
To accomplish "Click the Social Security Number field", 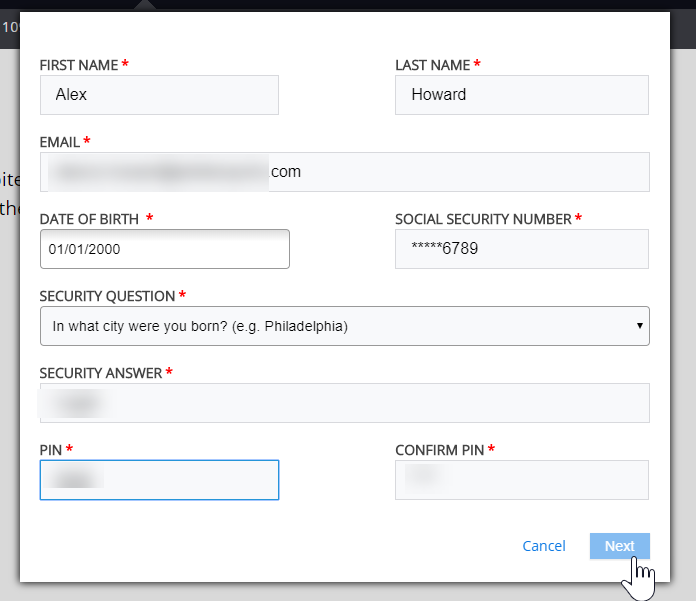I will (521, 249).
